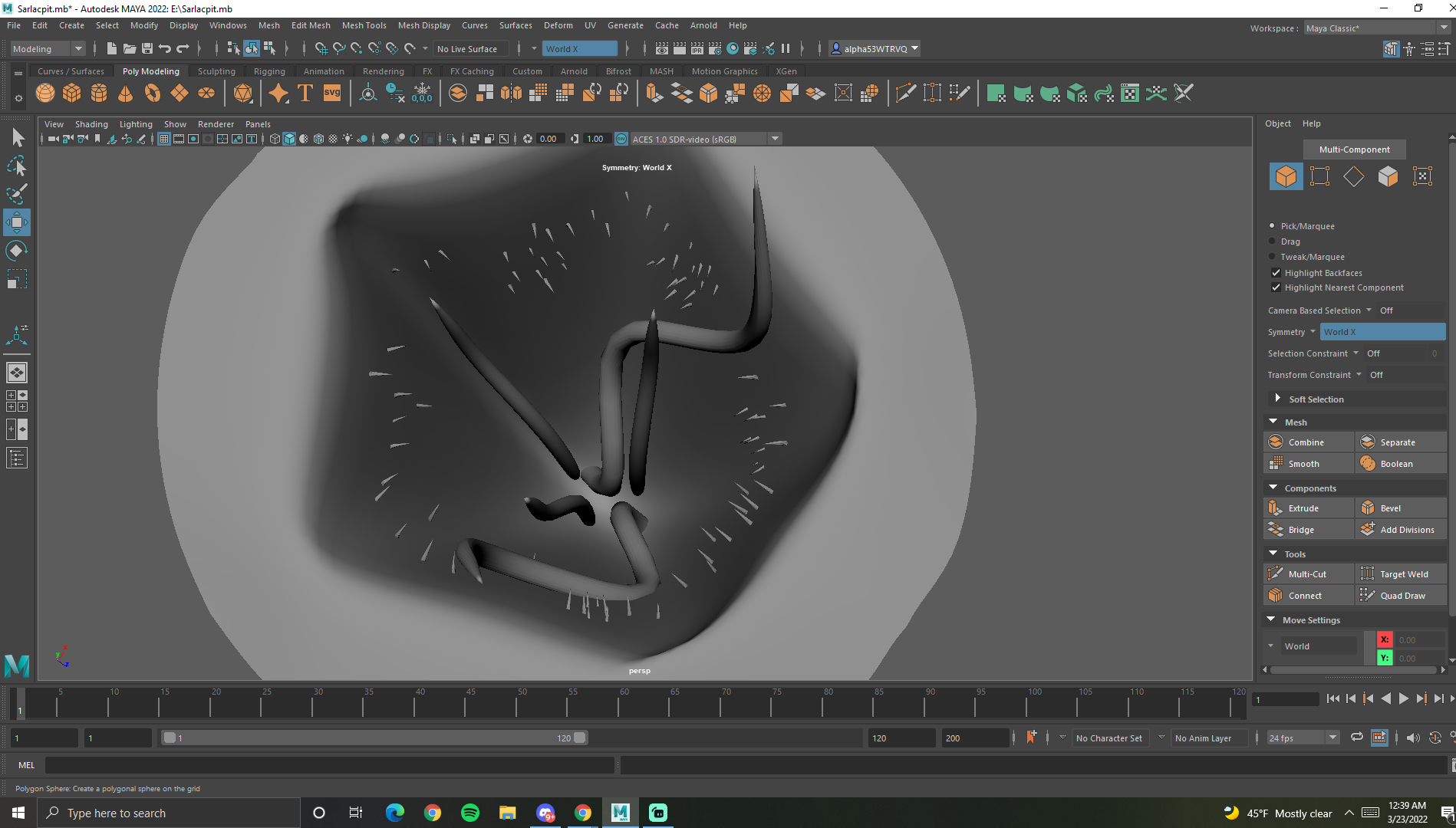Open Selection Constraint dropdown
1456x828 pixels.
[x=1356, y=353]
